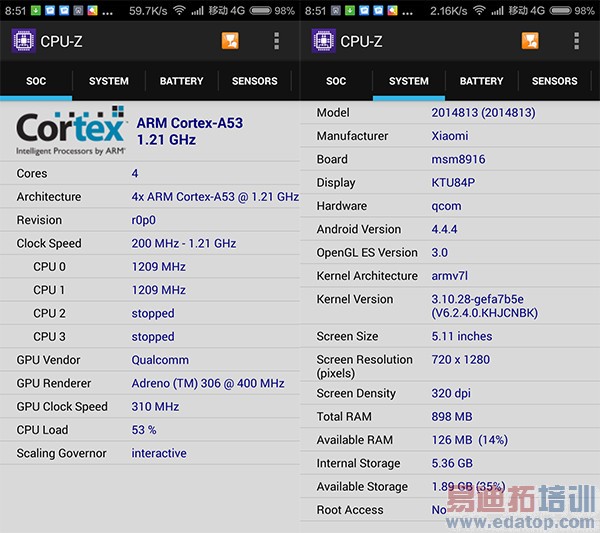Select Architecture value 4x ARM Cortex-A53
The width and height of the screenshot is (600, 533).
pos(215,197)
